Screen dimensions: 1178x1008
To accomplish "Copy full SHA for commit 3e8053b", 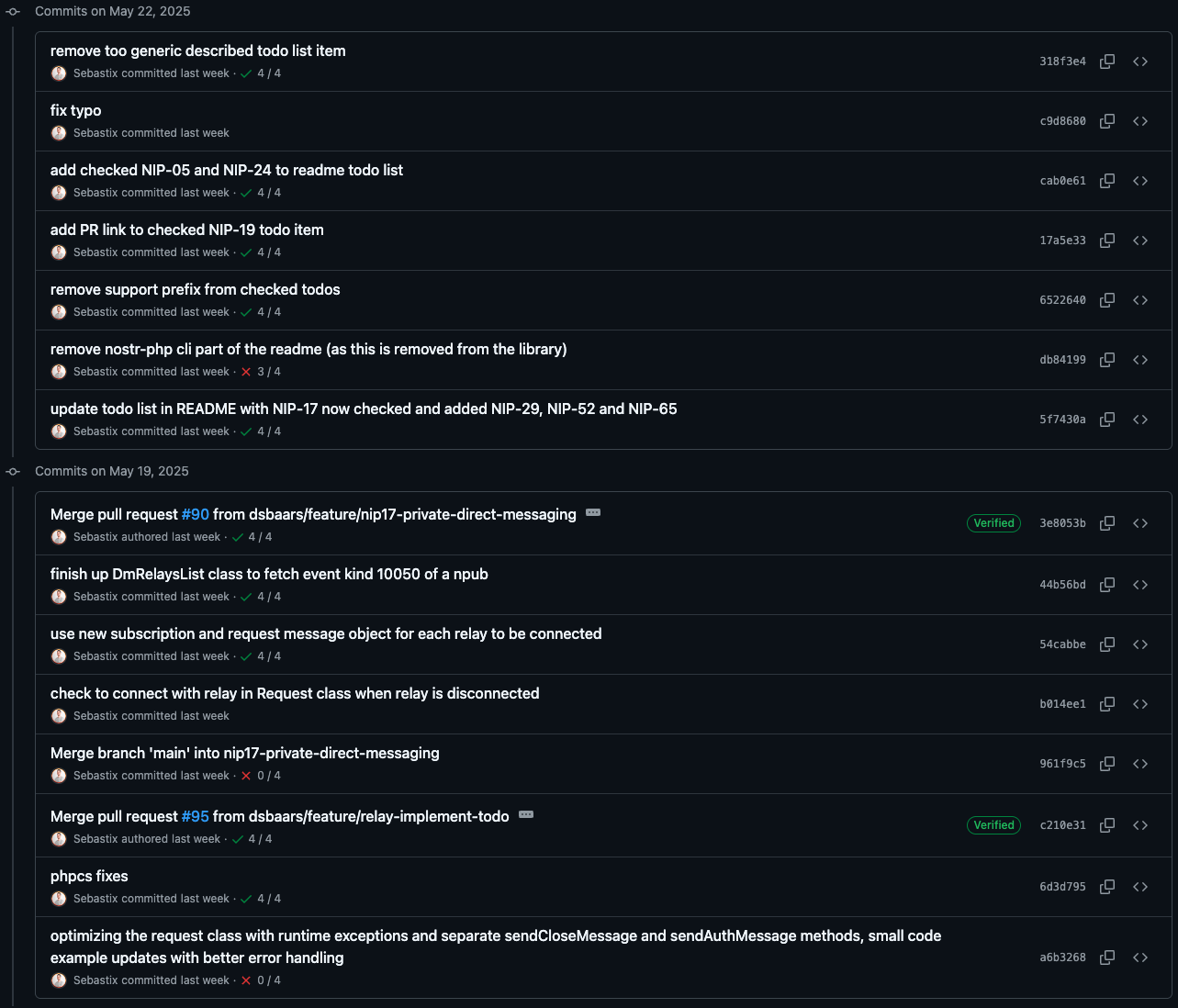I will click(1107, 523).
